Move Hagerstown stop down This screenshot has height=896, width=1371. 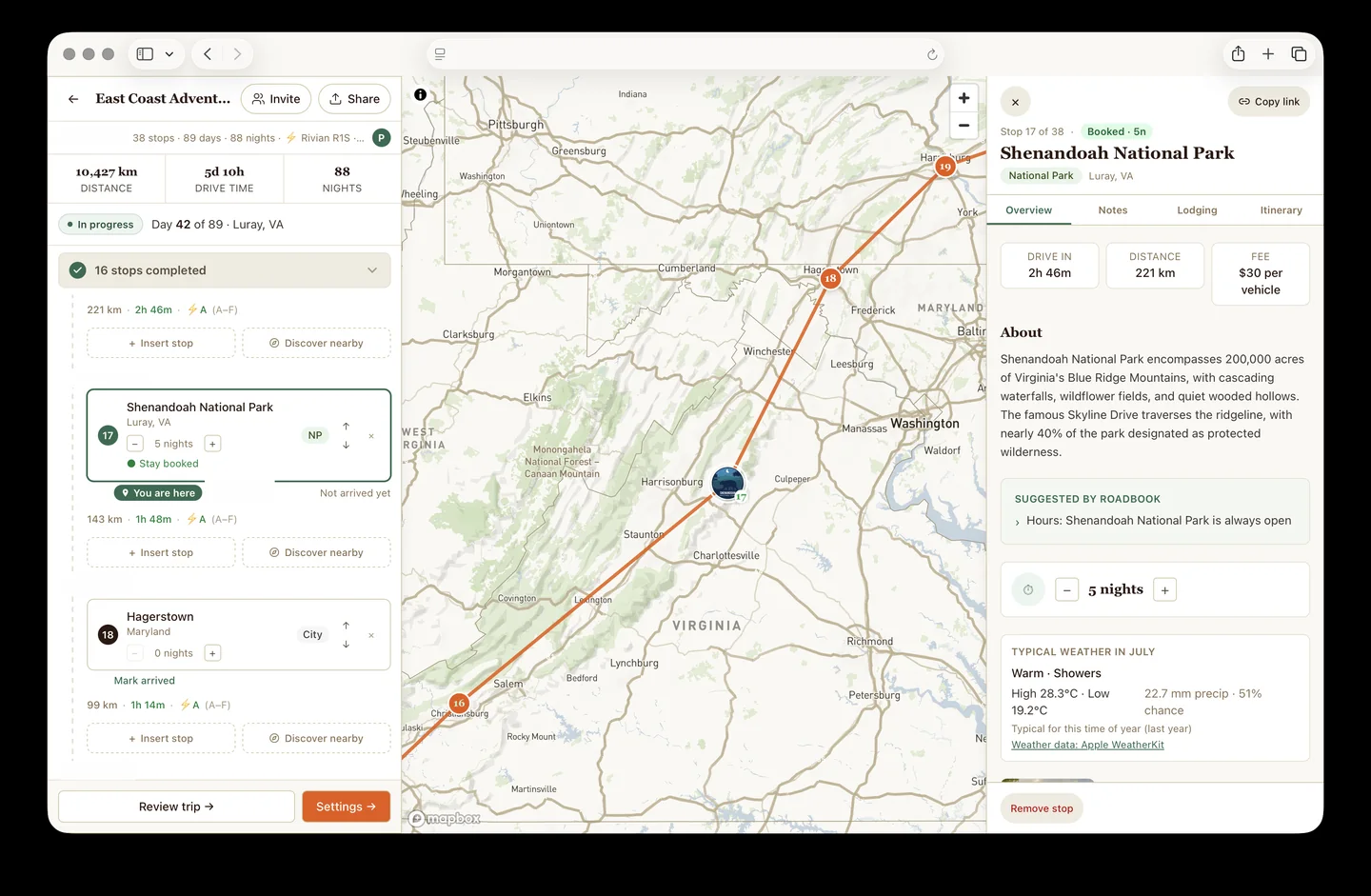346,645
